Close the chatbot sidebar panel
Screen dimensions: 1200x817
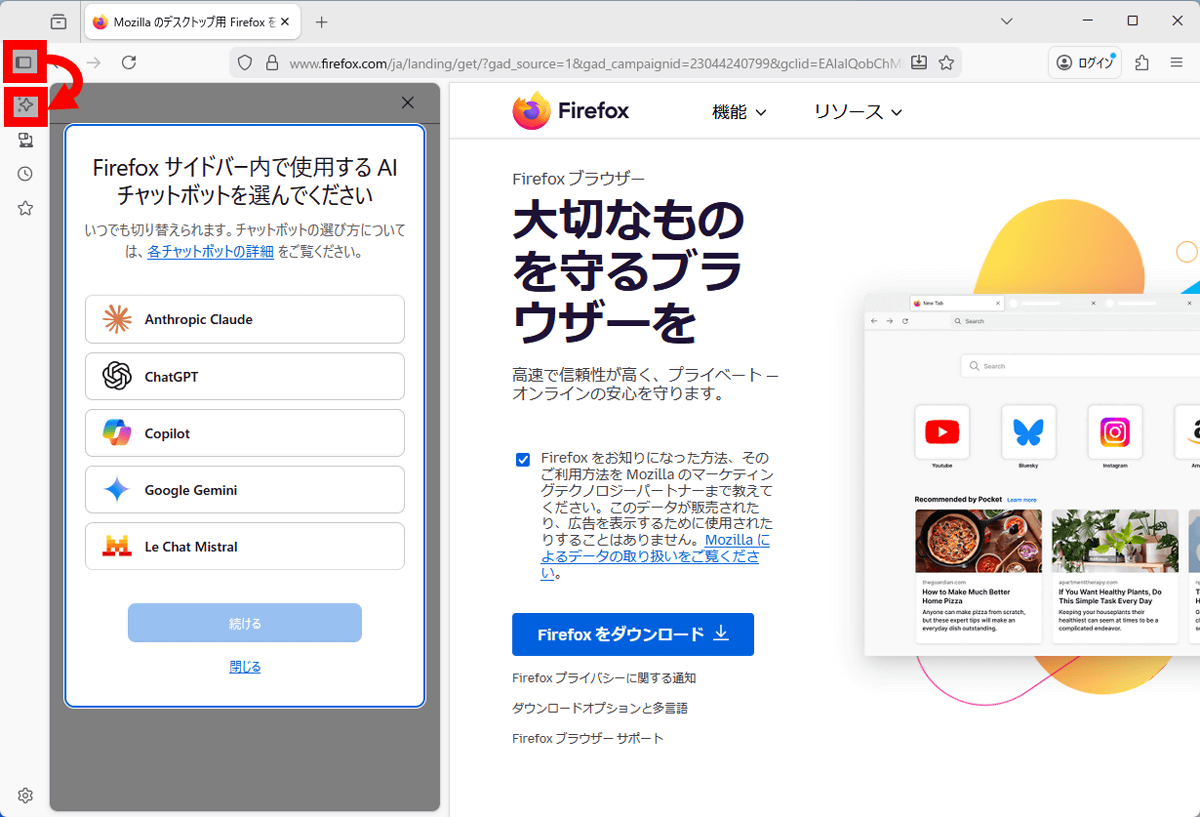[407, 102]
